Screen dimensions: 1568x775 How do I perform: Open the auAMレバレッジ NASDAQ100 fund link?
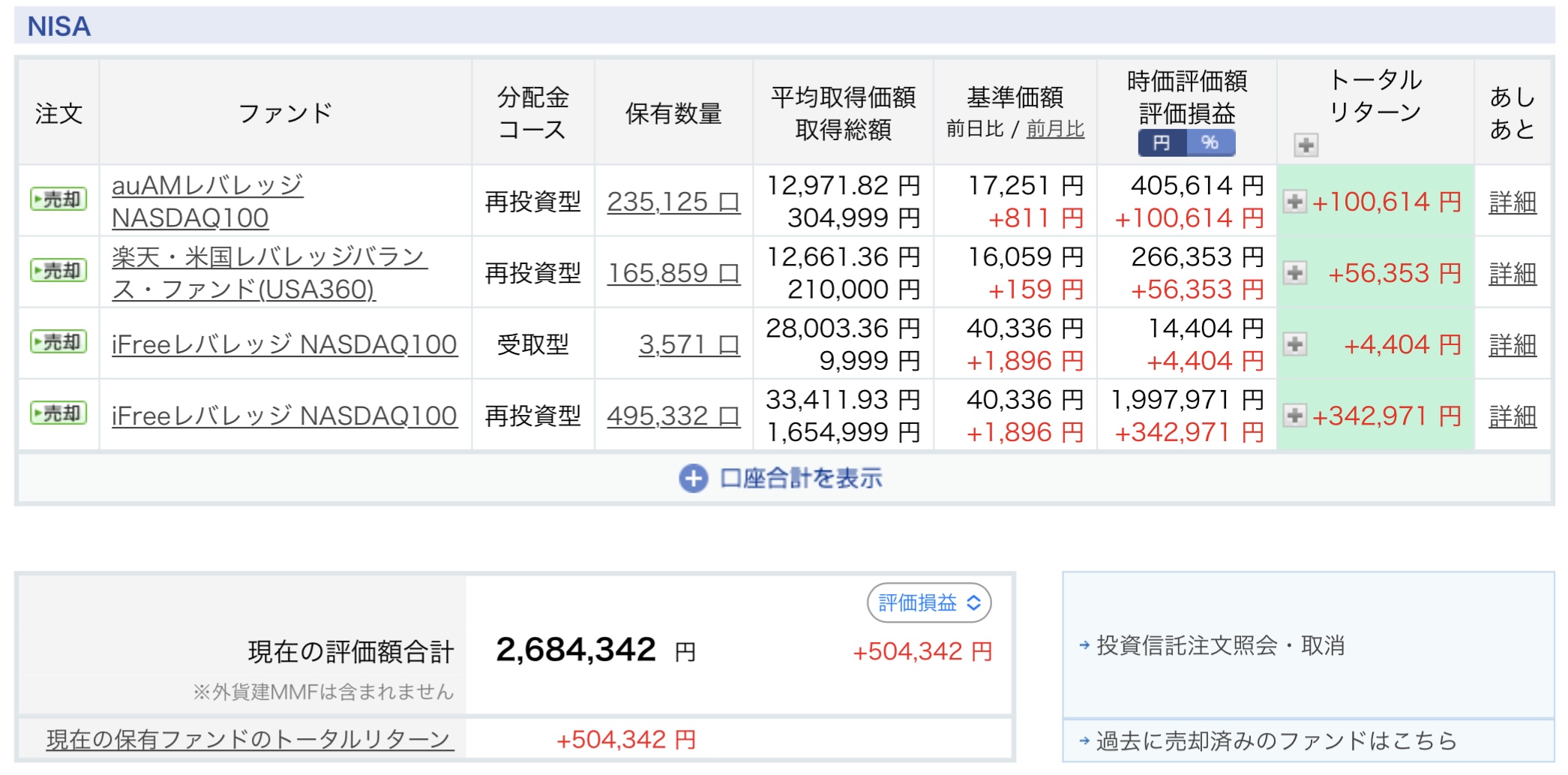pyautogui.click(x=207, y=201)
